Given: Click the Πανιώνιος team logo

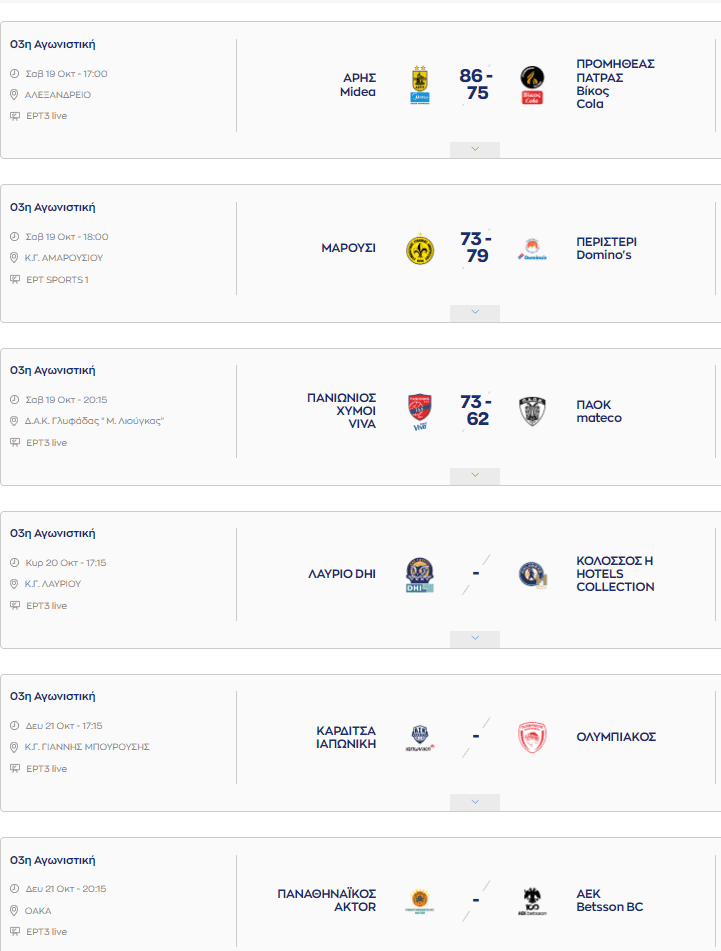Looking at the screenshot, I should pos(420,411).
